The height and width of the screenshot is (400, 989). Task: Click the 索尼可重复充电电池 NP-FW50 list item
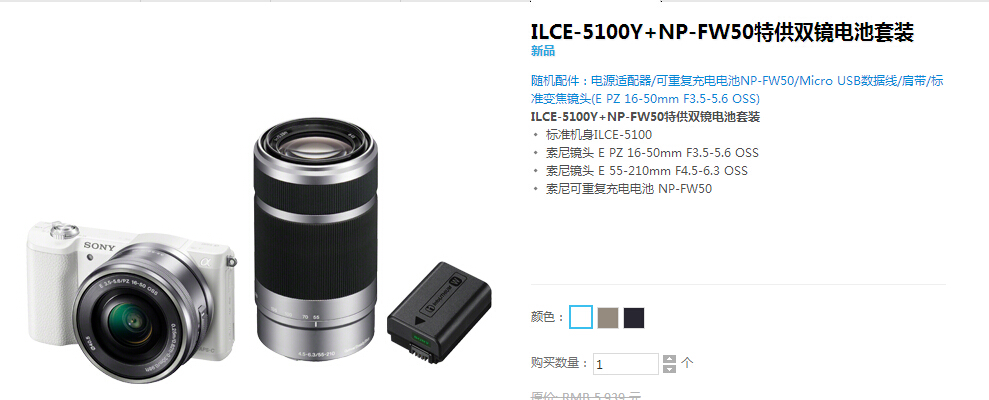(628, 189)
